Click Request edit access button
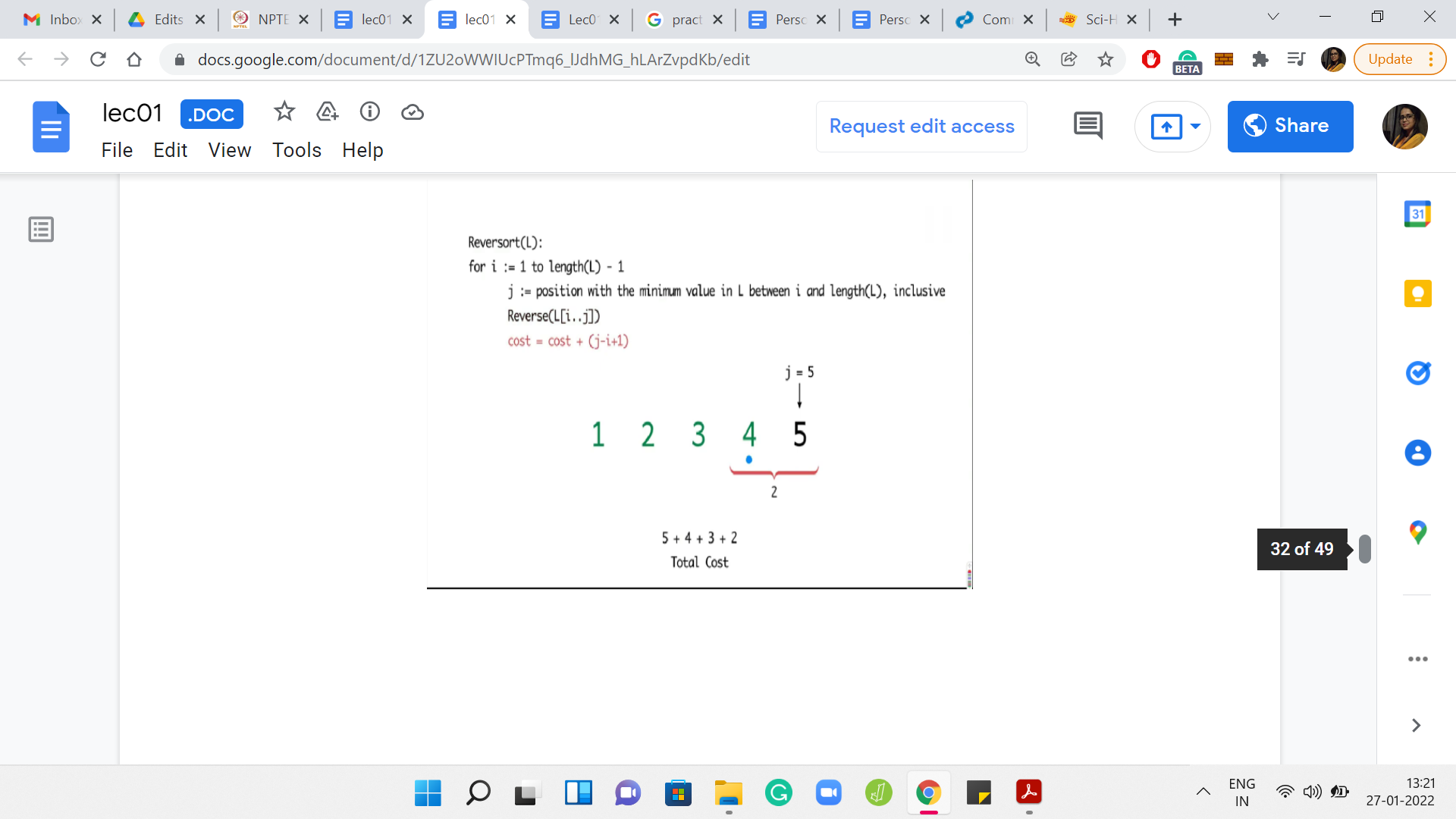Image resolution: width=1456 pixels, height=819 pixels. (x=921, y=126)
